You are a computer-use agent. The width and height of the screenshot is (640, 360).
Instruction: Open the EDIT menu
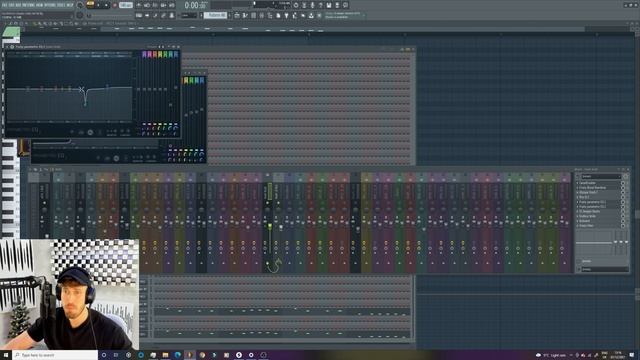[x=11, y=5]
